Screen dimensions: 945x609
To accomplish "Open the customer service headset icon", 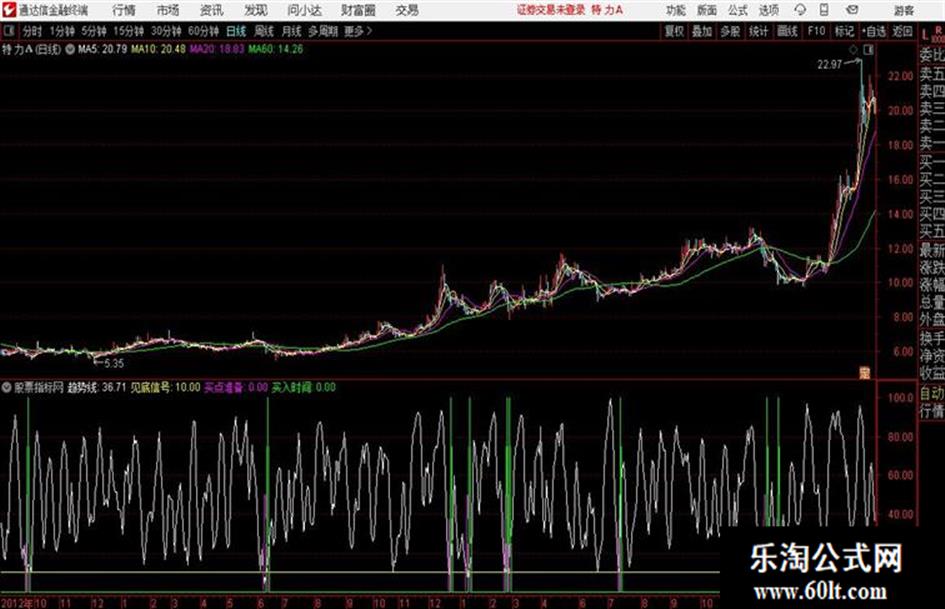I will point(800,10).
